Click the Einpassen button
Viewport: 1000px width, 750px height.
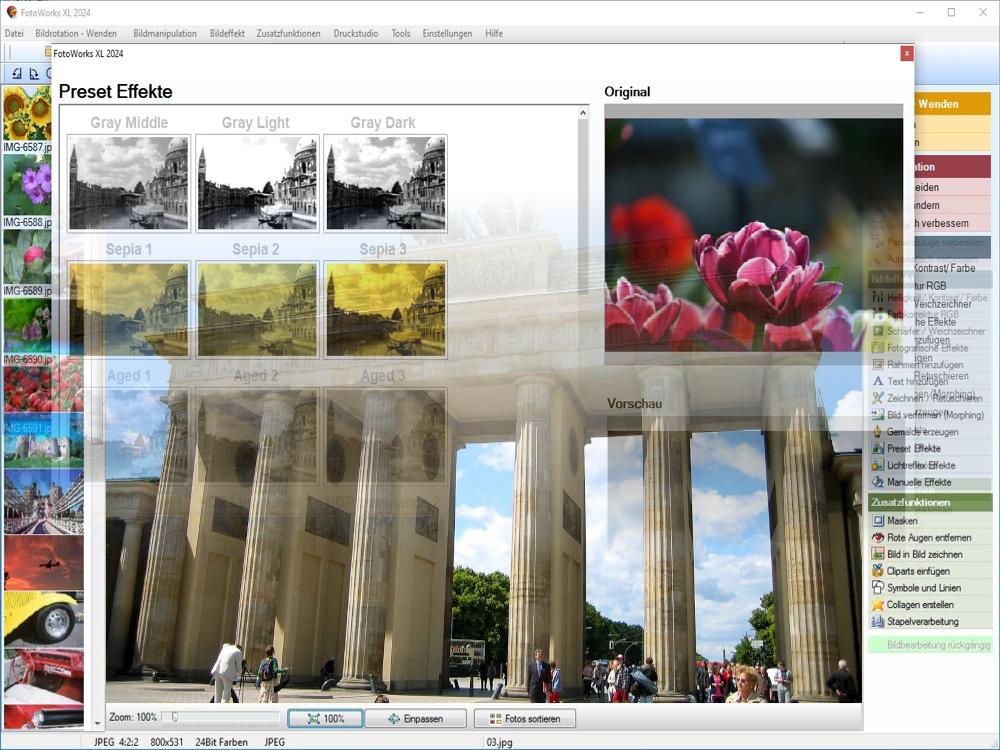pos(416,719)
